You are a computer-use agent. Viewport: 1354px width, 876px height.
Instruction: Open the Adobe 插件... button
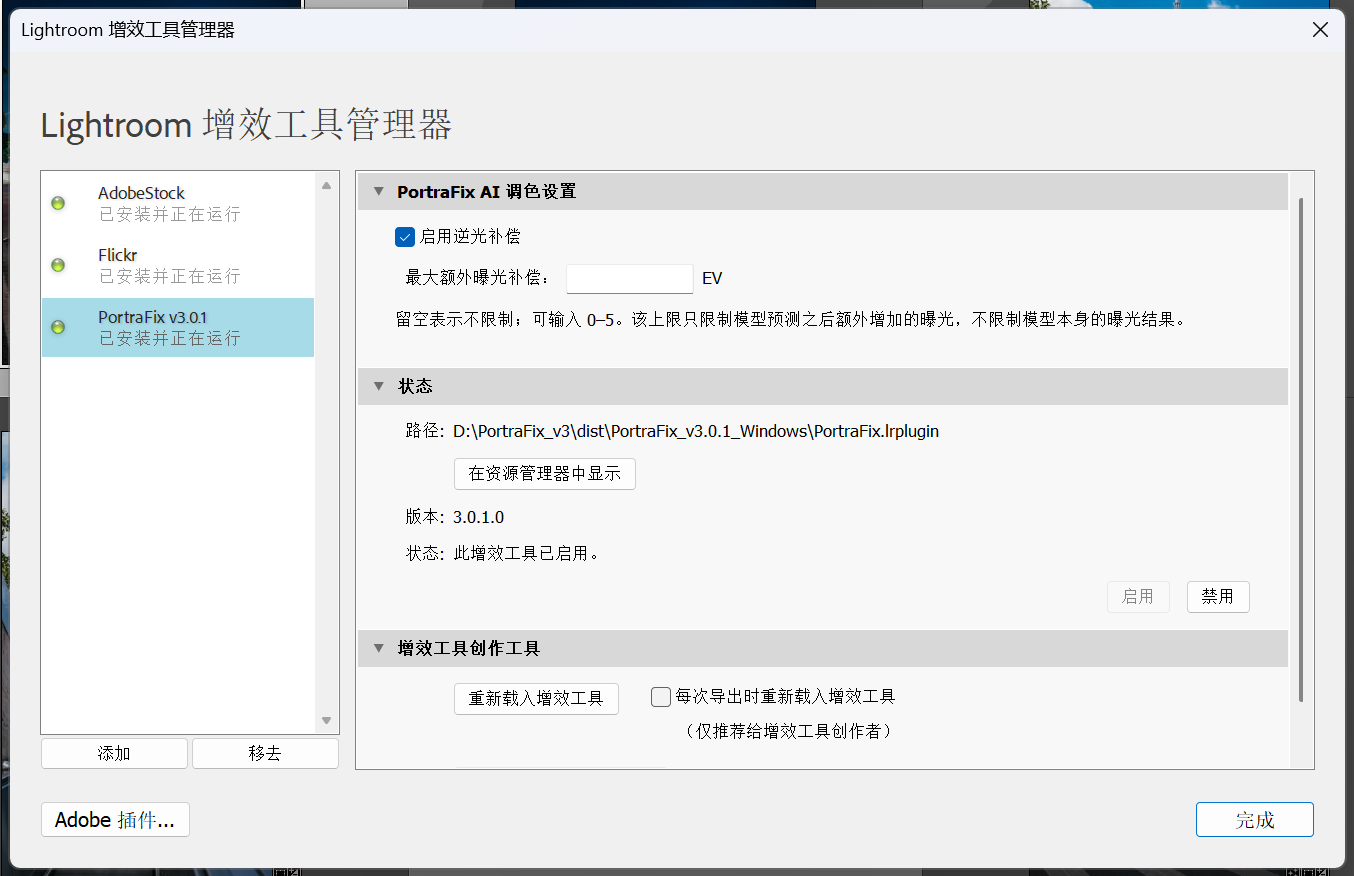click(115, 820)
